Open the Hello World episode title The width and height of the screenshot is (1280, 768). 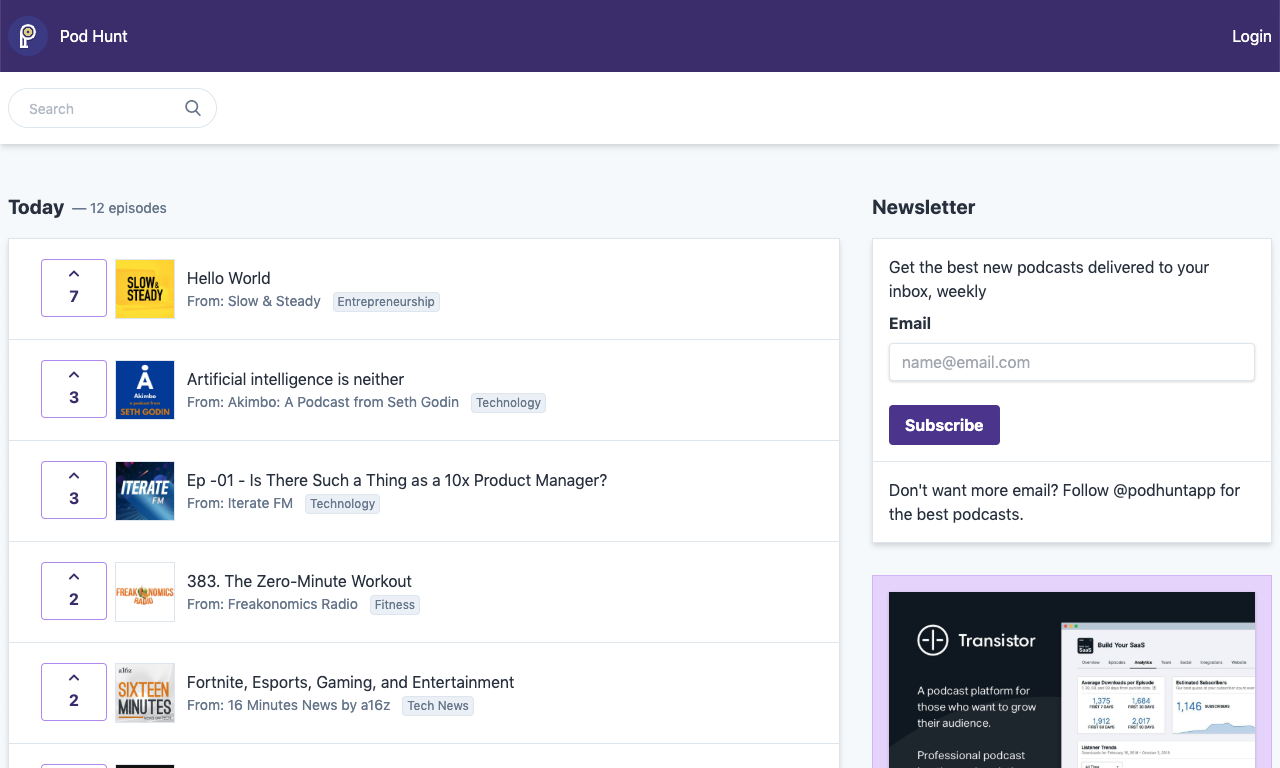coord(229,278)
